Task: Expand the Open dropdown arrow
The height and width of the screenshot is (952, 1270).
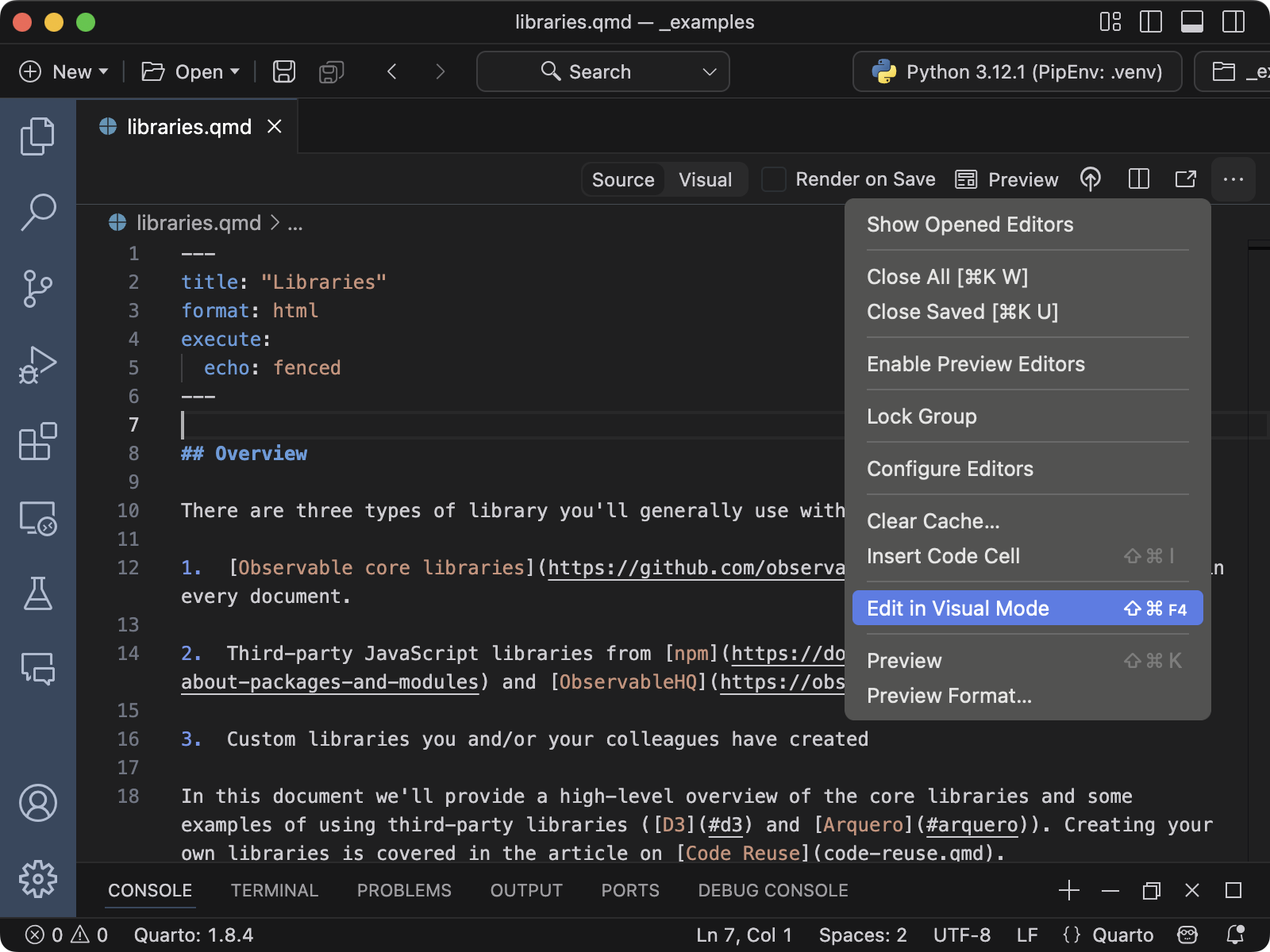Action: click(x=234, y=71)
